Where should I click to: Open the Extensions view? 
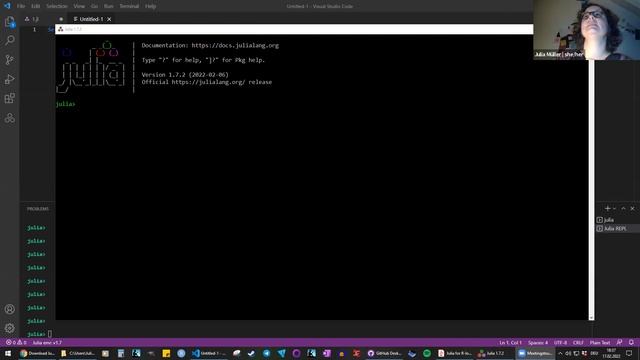click(x=9, y=98)
